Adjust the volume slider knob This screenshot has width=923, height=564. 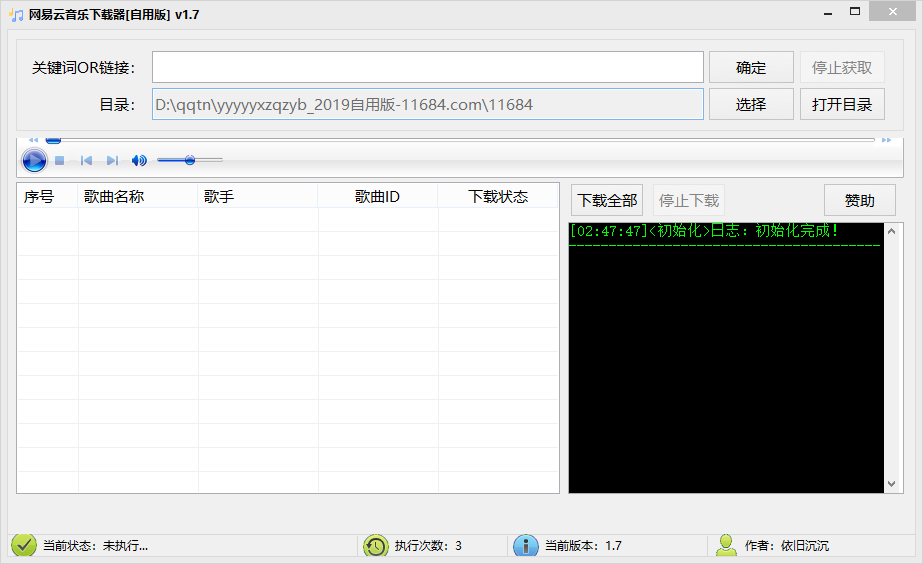[x=190, y=160]
